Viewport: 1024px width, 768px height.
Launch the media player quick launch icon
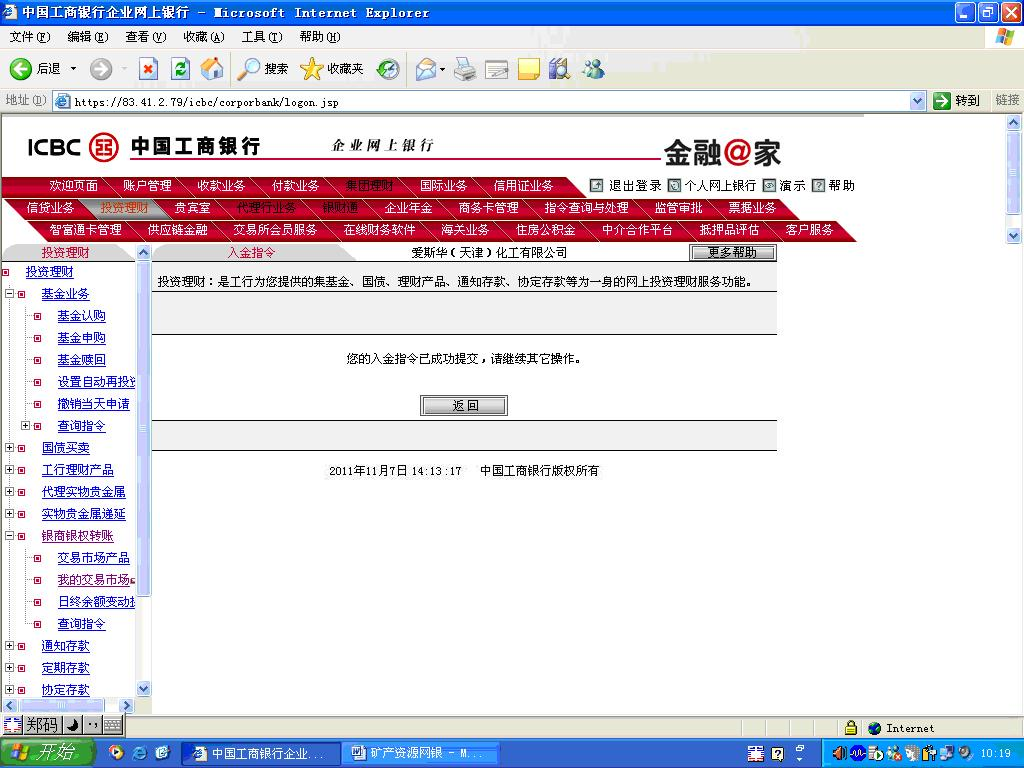[x=116, y=753]
